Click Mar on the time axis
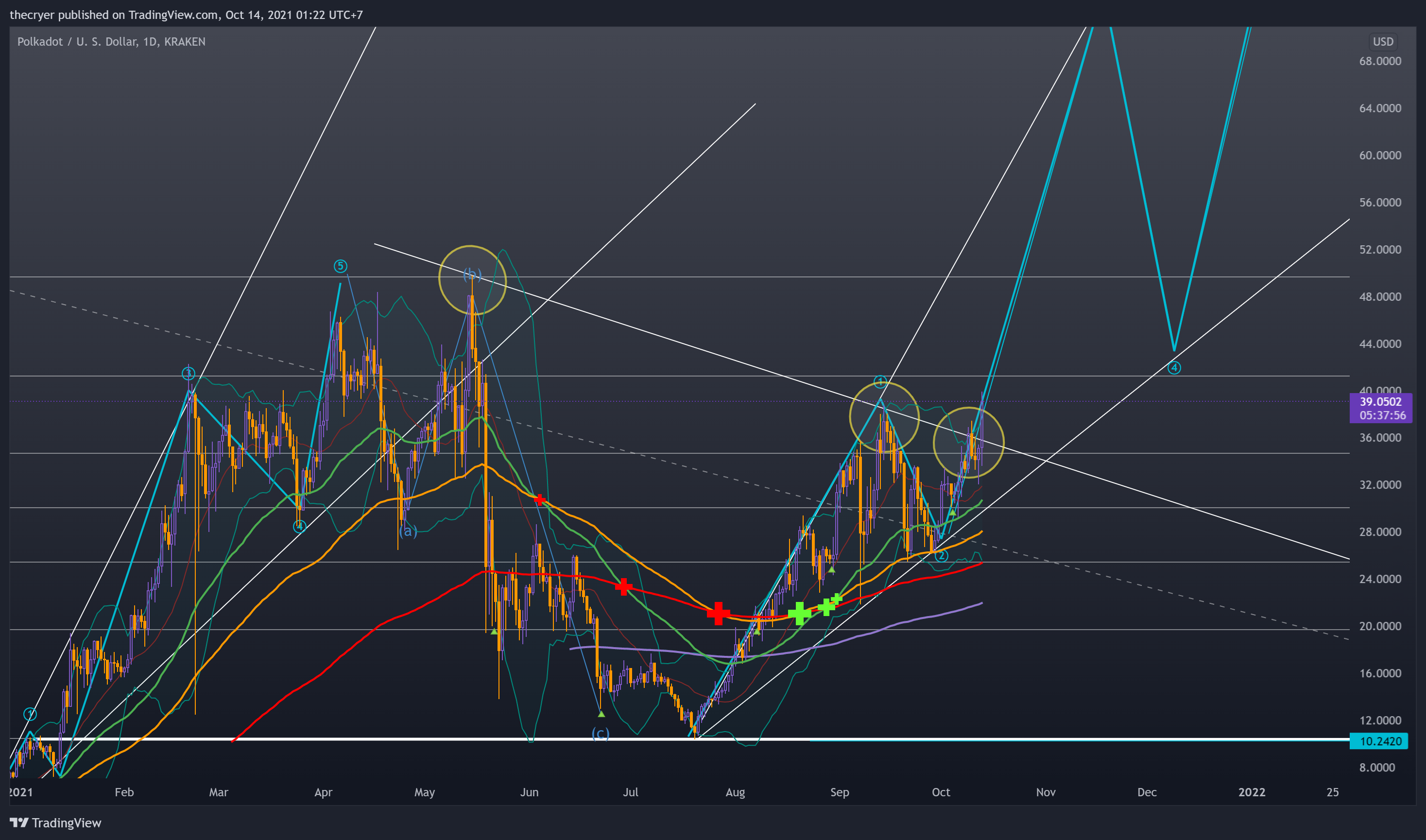The image size is (1426, 840). pyautogui.click(x=219, y=792)
